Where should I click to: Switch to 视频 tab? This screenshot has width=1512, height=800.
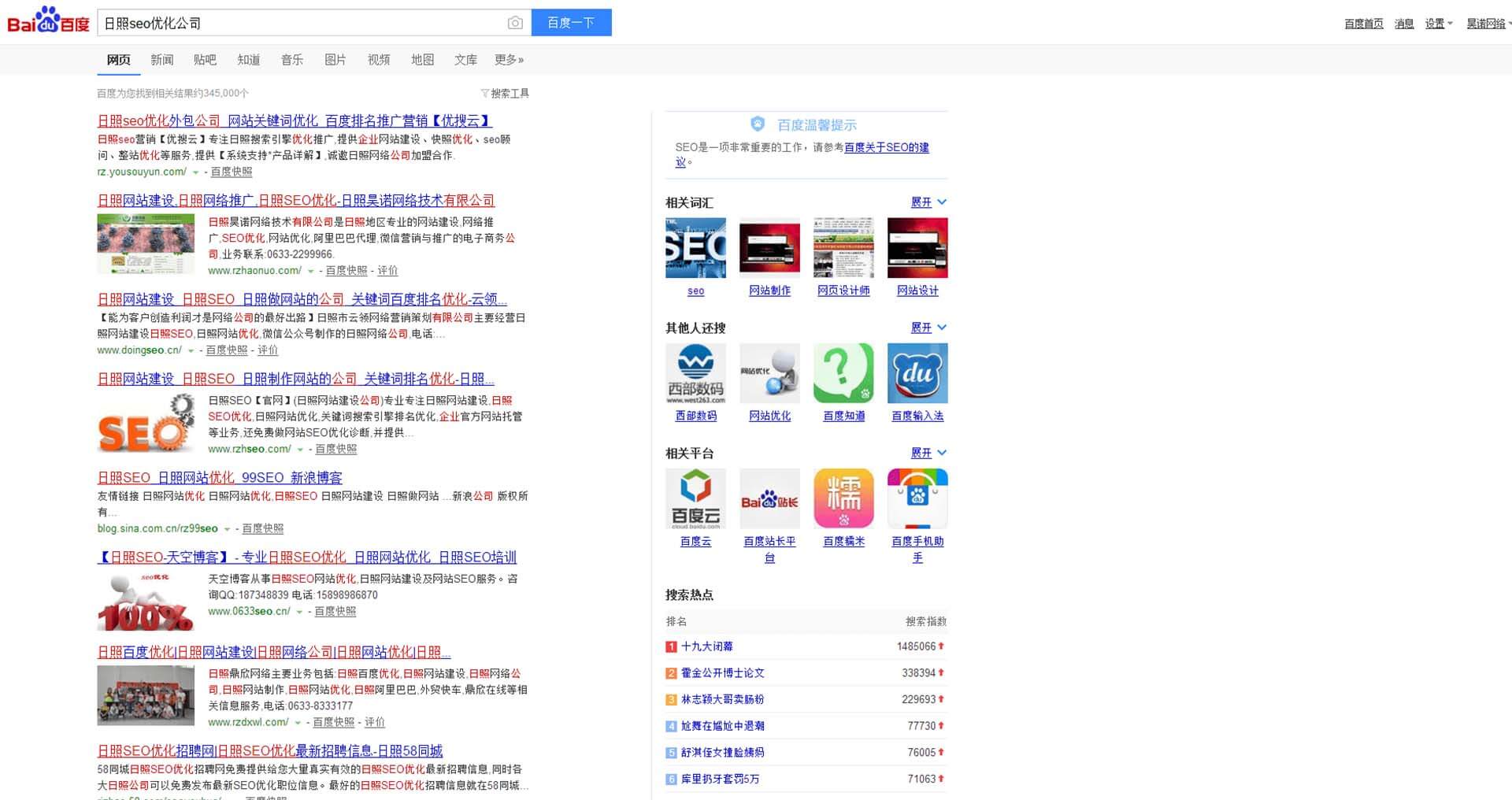(x=378, y=60)
